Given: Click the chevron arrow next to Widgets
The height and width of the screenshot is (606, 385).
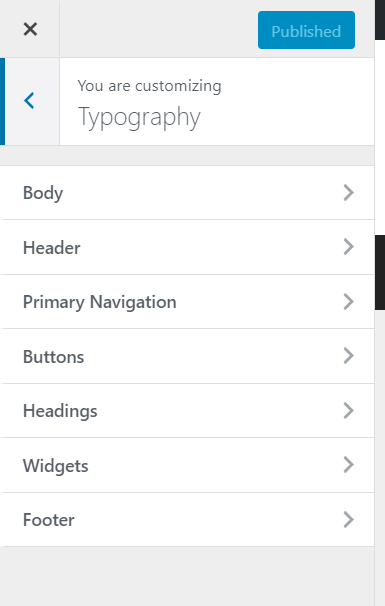Looking at the screenshot, I should tap(349, 465).
